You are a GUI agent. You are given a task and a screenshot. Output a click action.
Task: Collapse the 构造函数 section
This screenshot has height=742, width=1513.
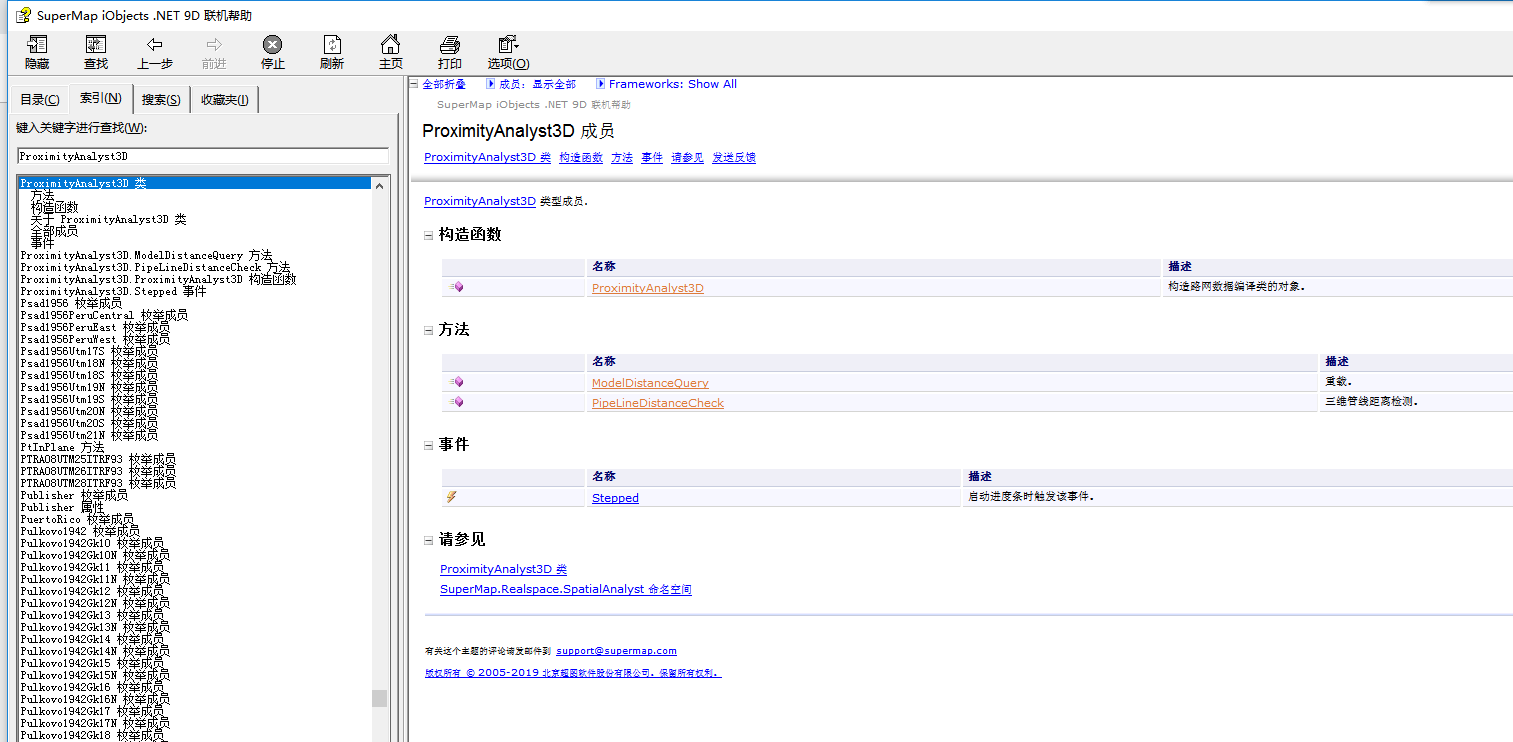(429, 235)
